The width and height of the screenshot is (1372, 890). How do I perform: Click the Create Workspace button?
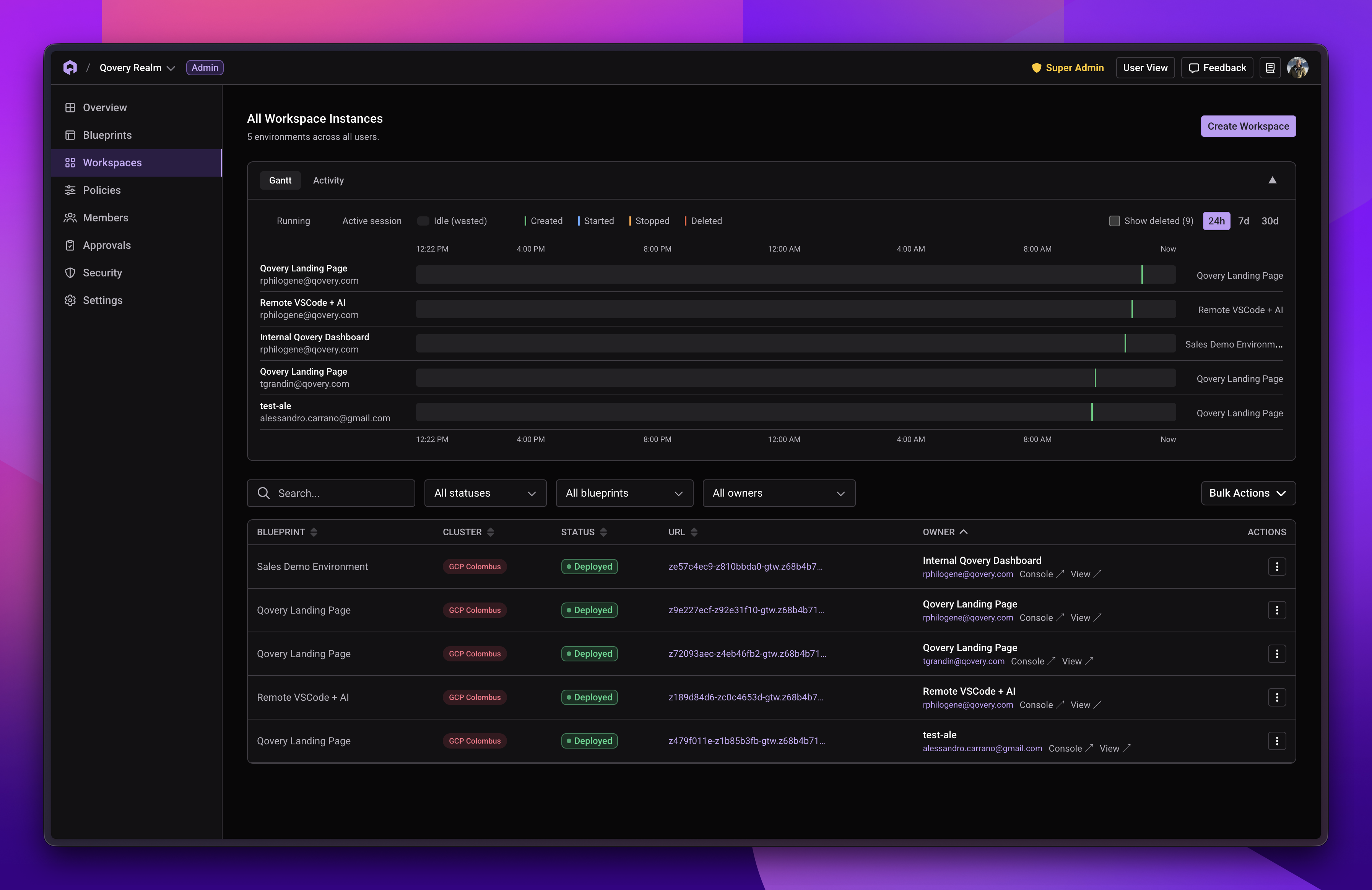point(1248,126)
